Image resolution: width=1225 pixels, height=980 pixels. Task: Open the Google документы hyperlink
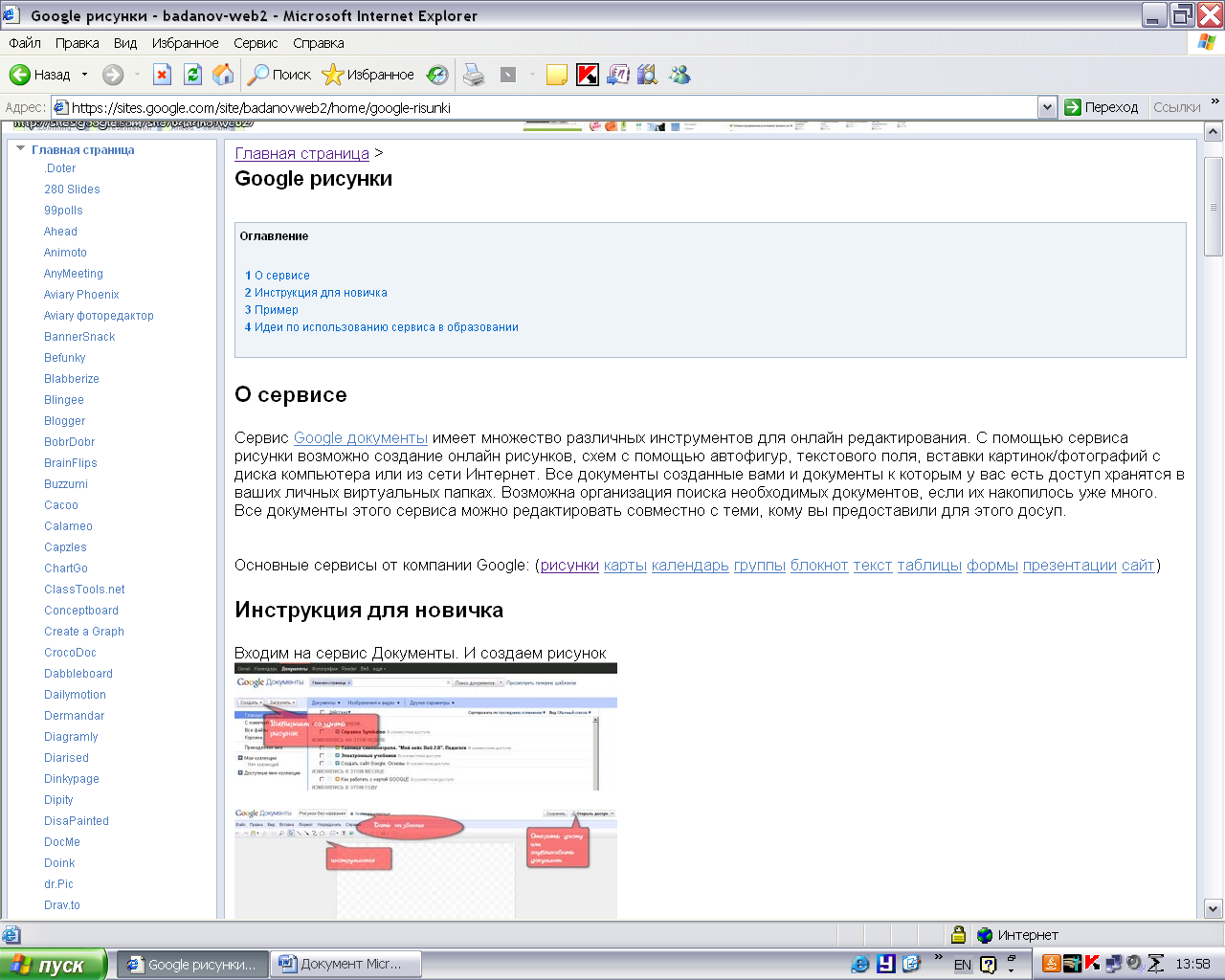(361, 438)
